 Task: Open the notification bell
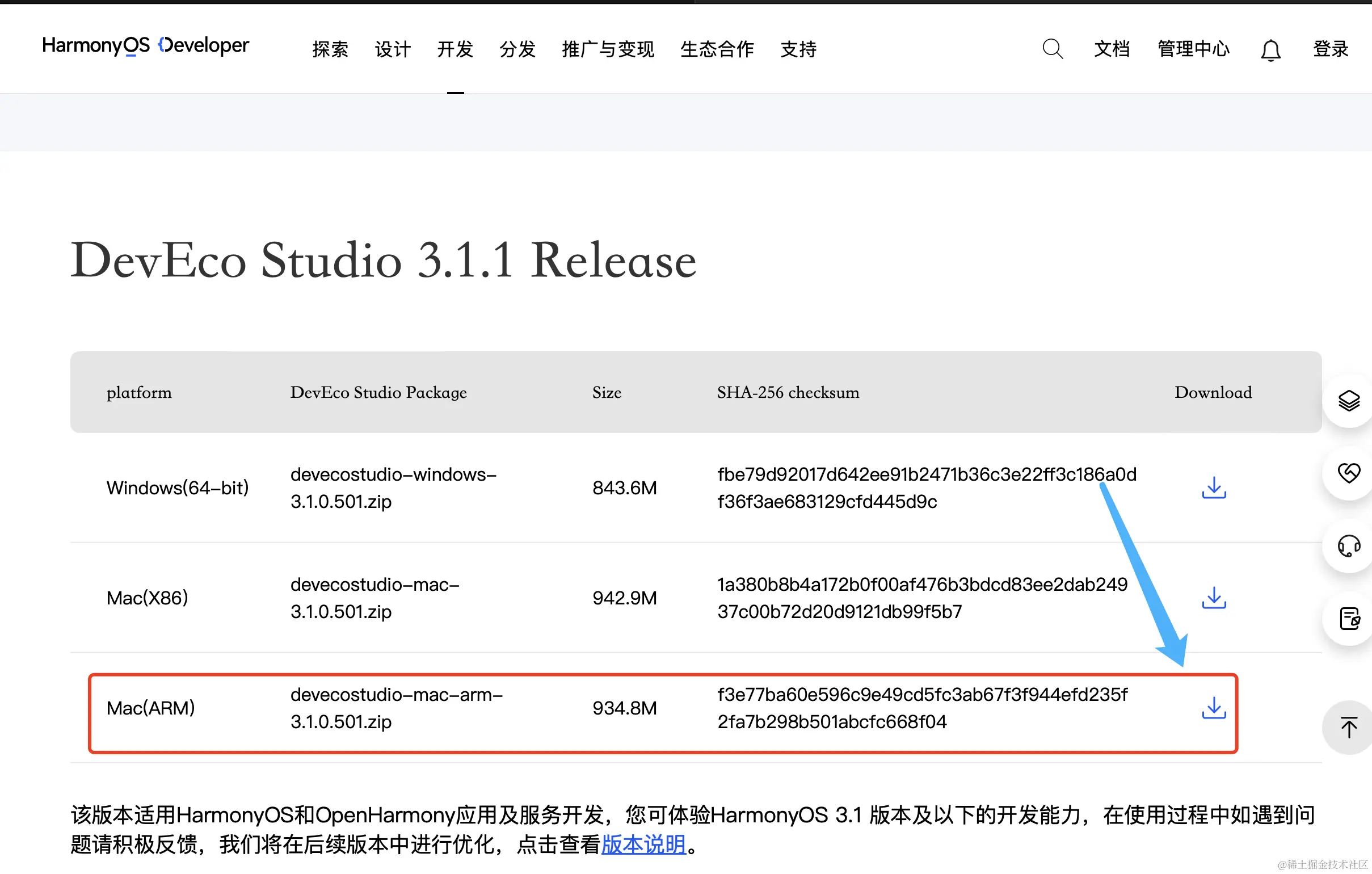[x=1270, y=50]
